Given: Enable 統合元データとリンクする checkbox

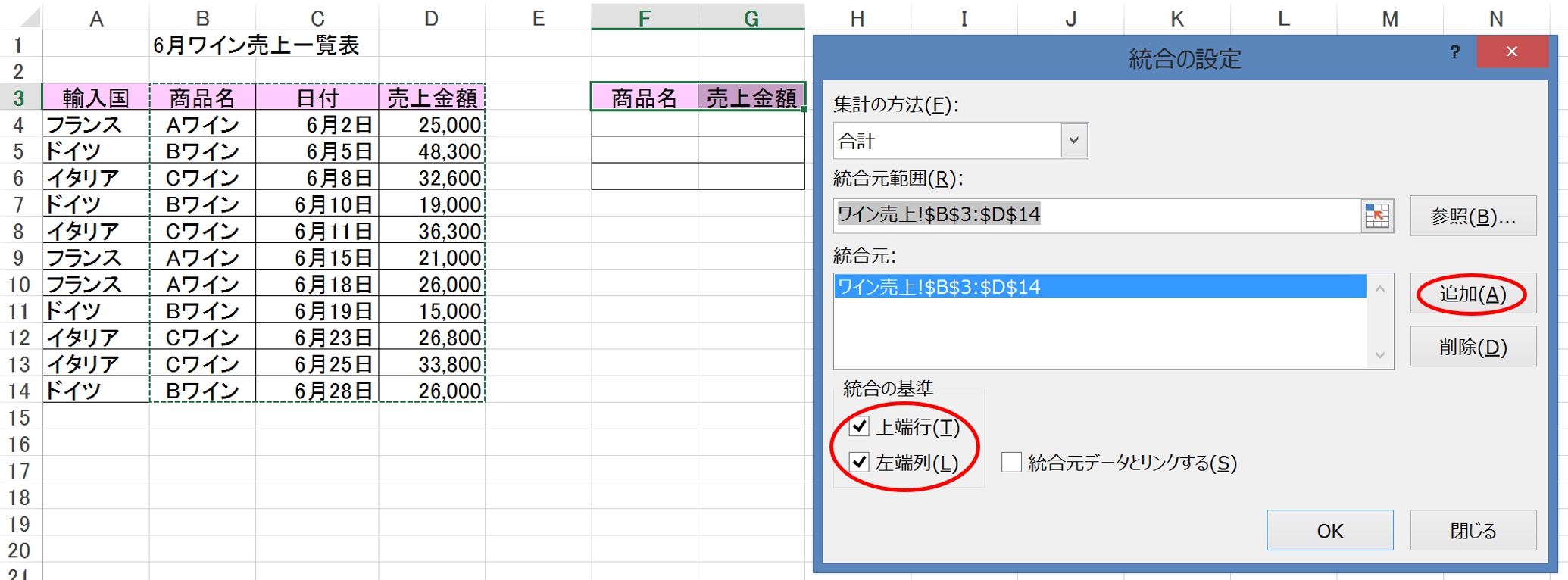Looking at the screenshot, I should click(x=1011, y=463).
